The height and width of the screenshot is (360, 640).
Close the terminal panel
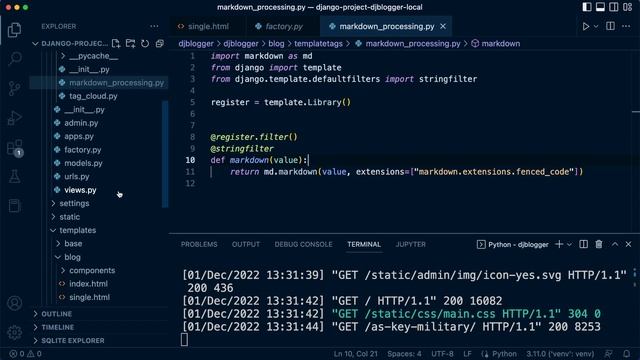click(629, 244)
